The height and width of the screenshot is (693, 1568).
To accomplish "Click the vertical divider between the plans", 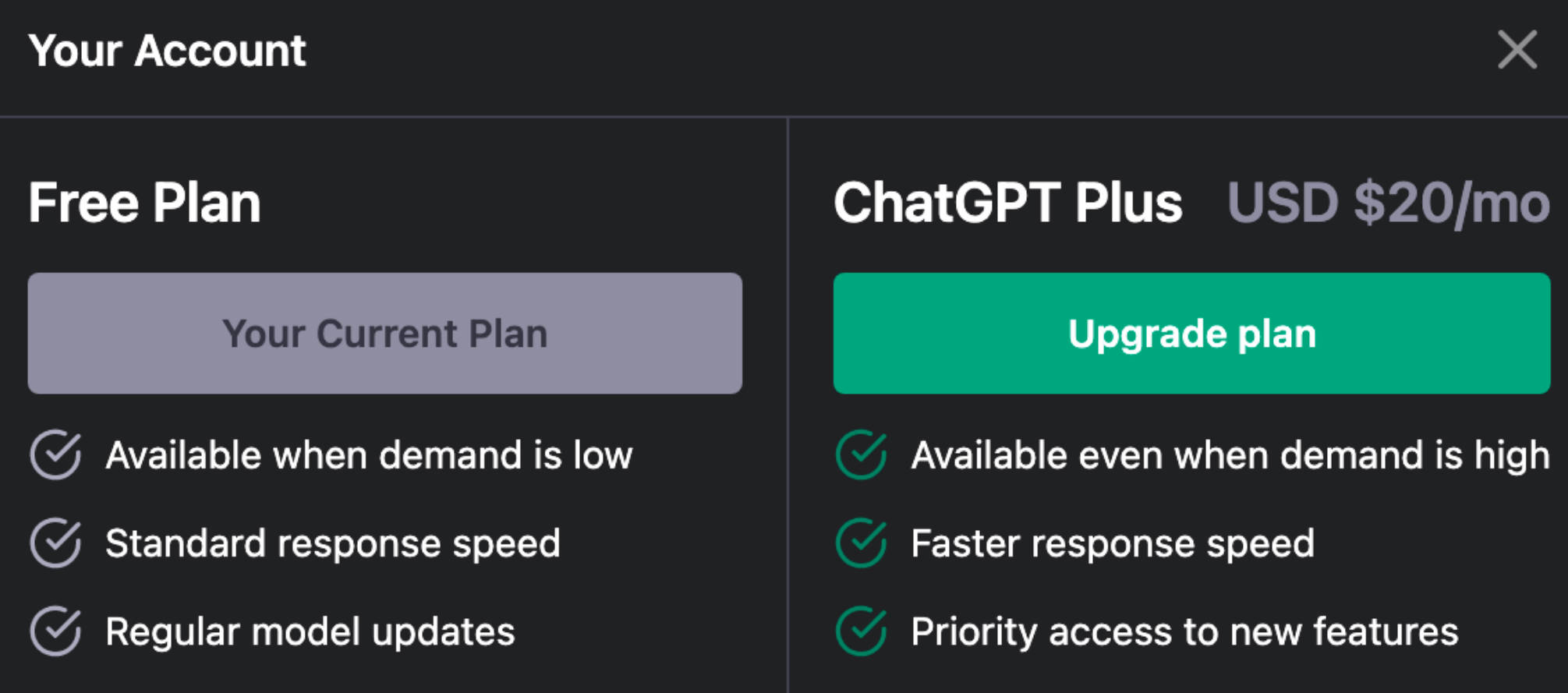I will (x=788, y=405).
